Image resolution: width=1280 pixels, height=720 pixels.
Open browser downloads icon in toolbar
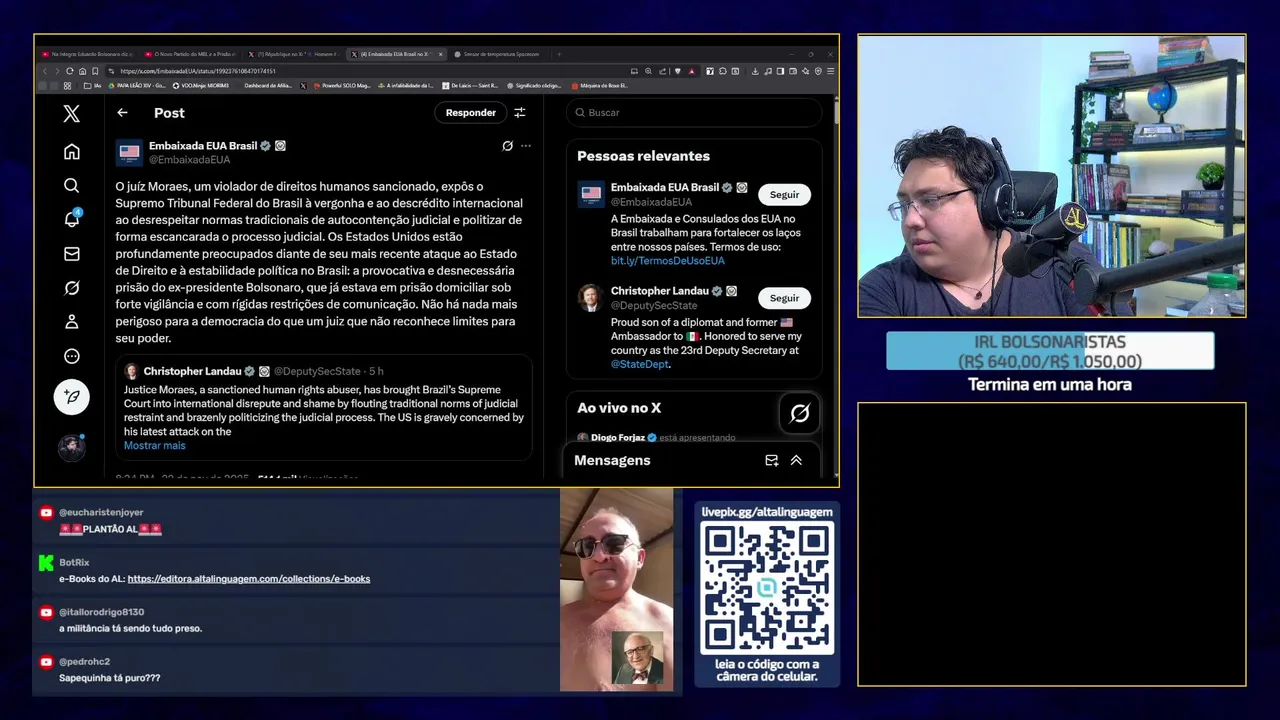click(755, 71)
